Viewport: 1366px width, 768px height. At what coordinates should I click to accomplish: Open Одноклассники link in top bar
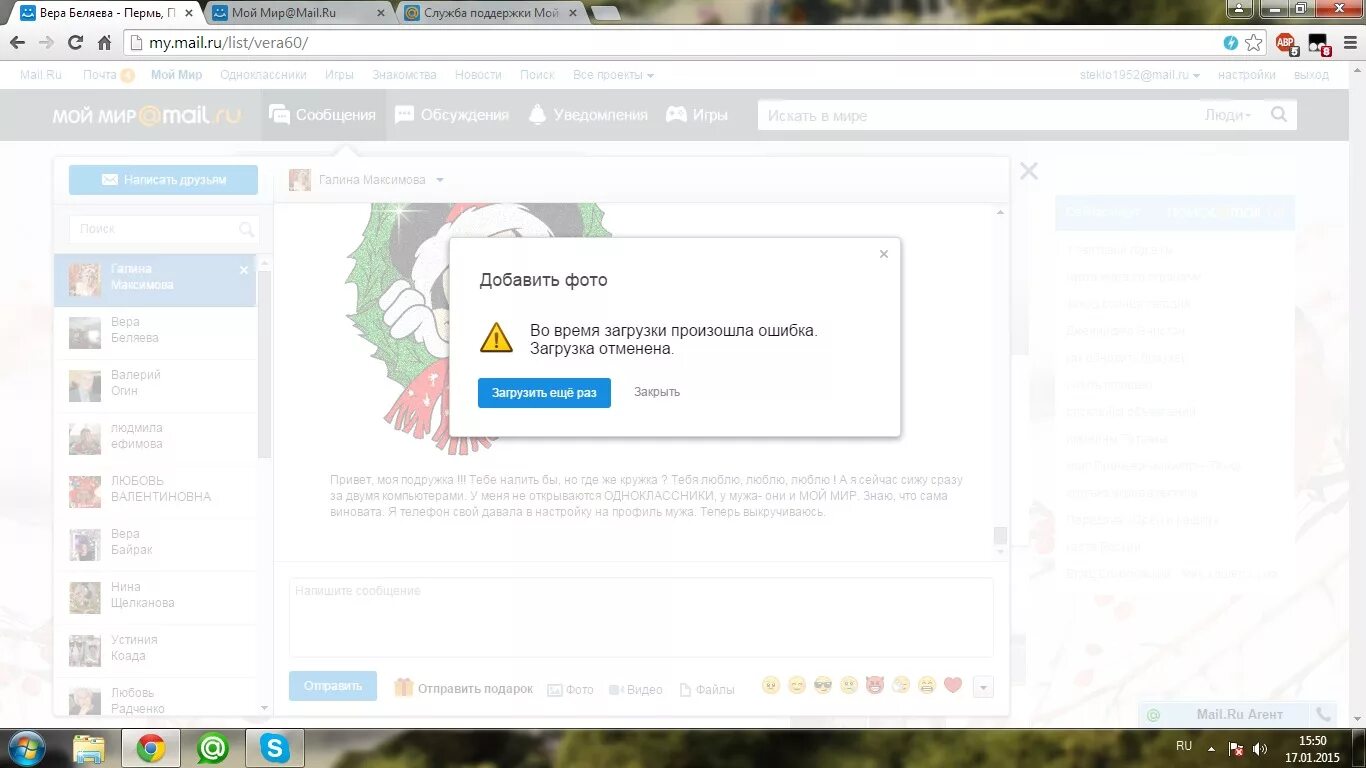pyautogui.click(x=263, y=75)
